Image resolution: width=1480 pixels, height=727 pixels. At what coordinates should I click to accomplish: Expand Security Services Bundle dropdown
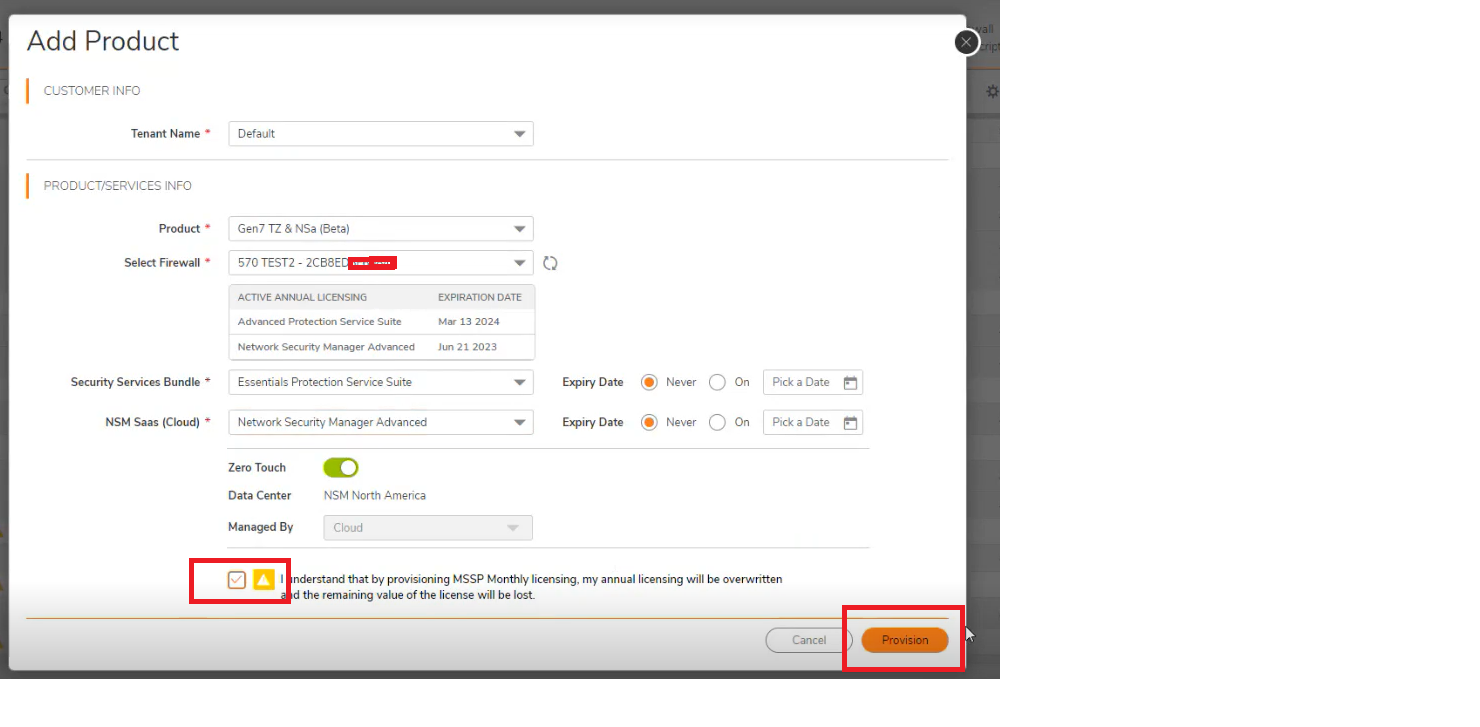(381, 382)
